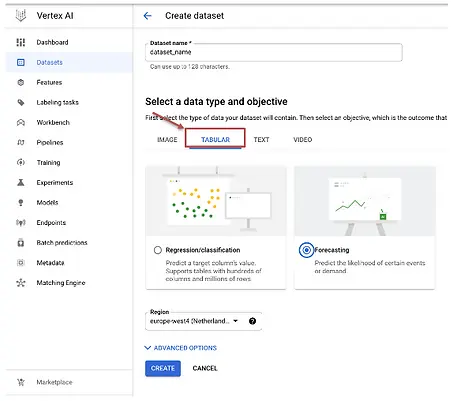Click the Forecasting chart illustration

click(x=365, y=200)
